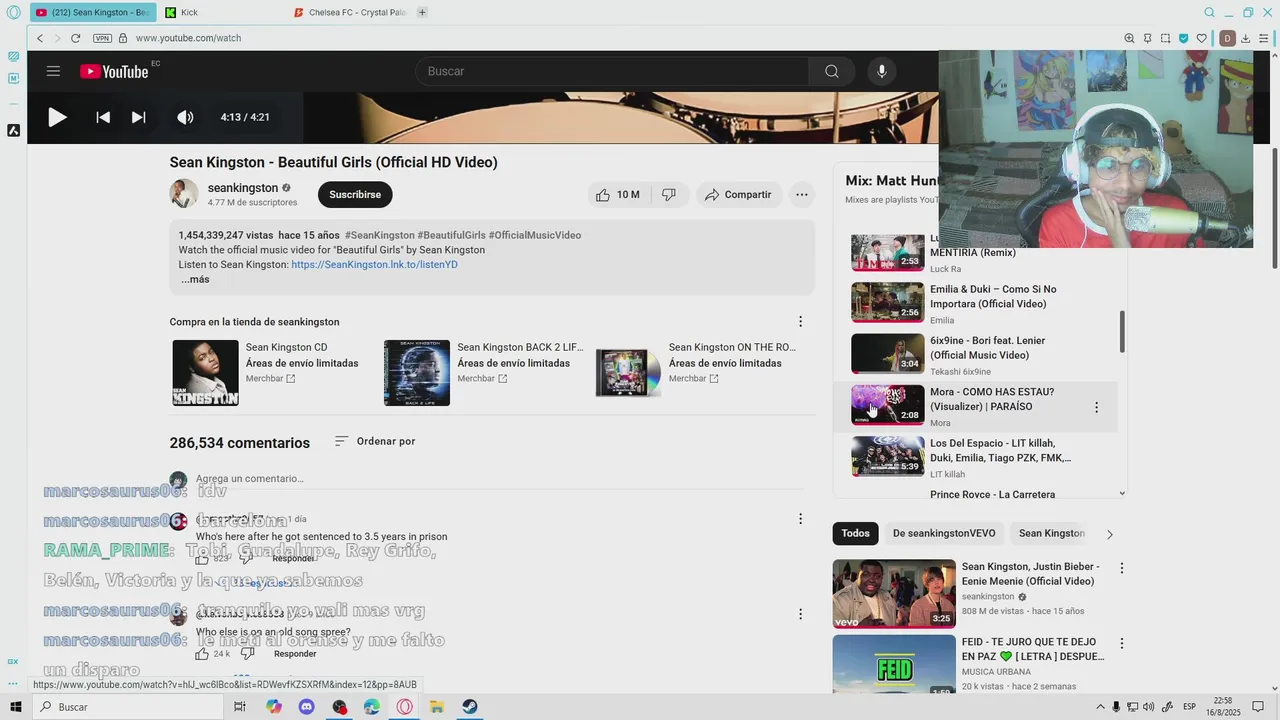Open more actions menu beside Compartir
Viewport: 1280px width, 720px height.
[801, 195]
